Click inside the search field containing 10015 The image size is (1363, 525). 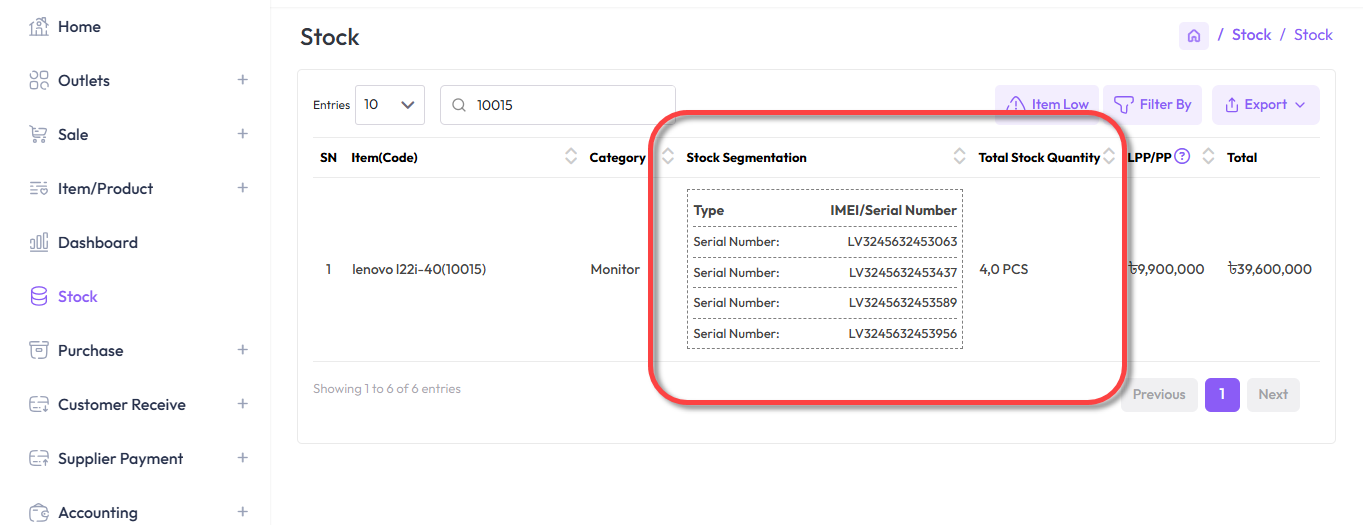(570, 105)
